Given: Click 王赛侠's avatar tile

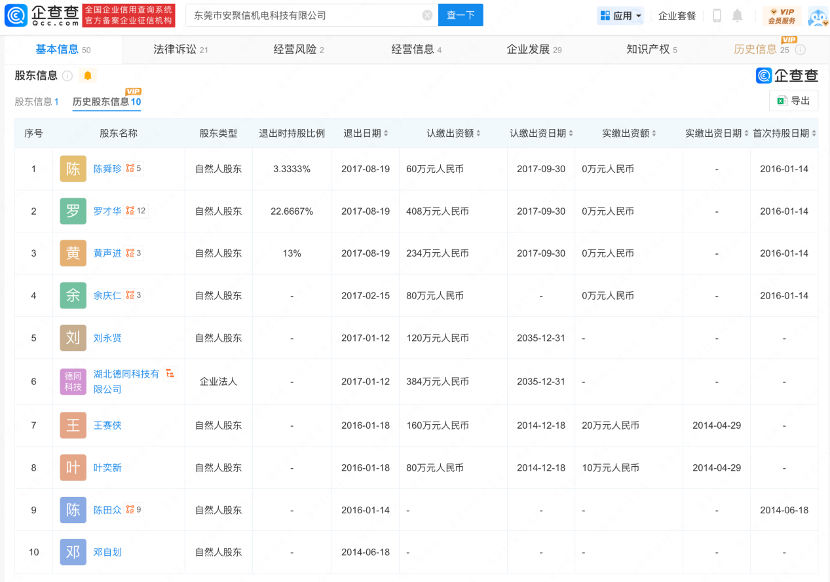Looking at the screenshot, I should (73, 425).
